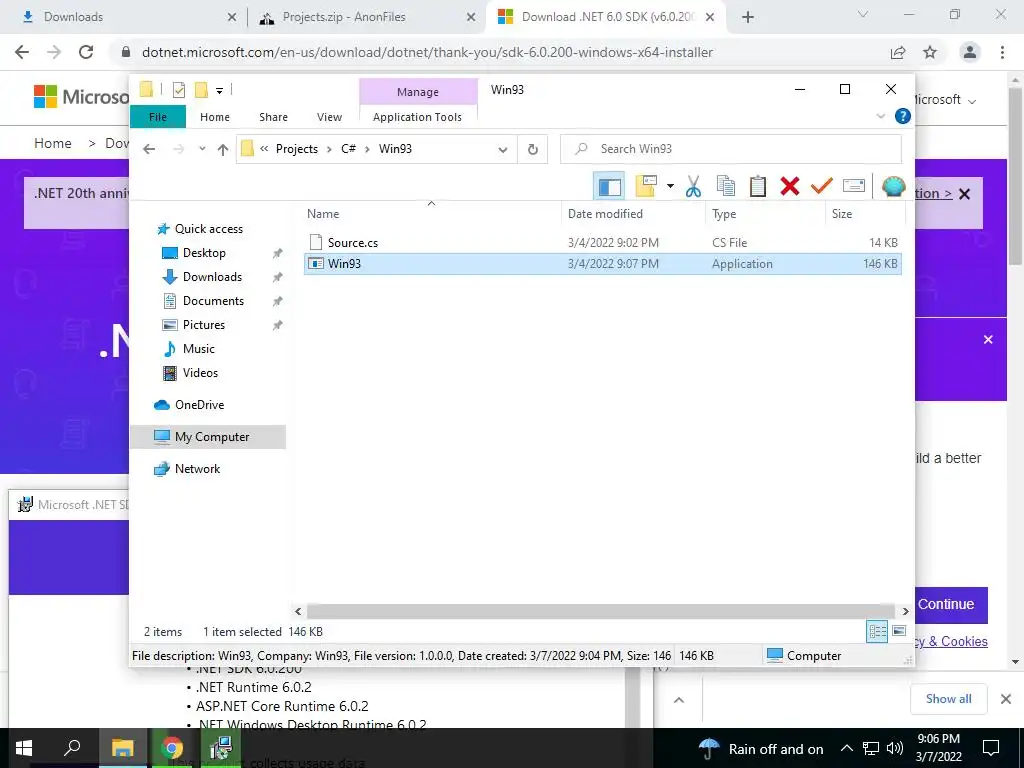The image size is (1024, 768).
Task: Open the Home ribbon tab
Action: tap(215, 117)
